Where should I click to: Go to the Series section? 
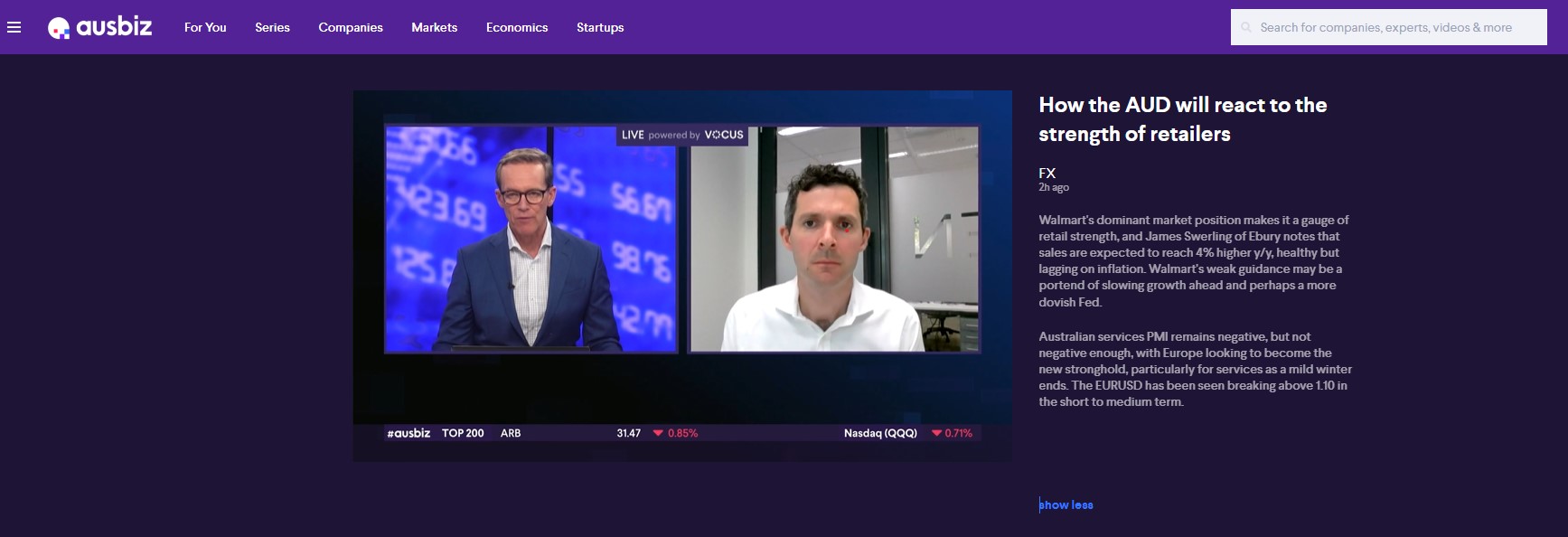coord(272,27)
